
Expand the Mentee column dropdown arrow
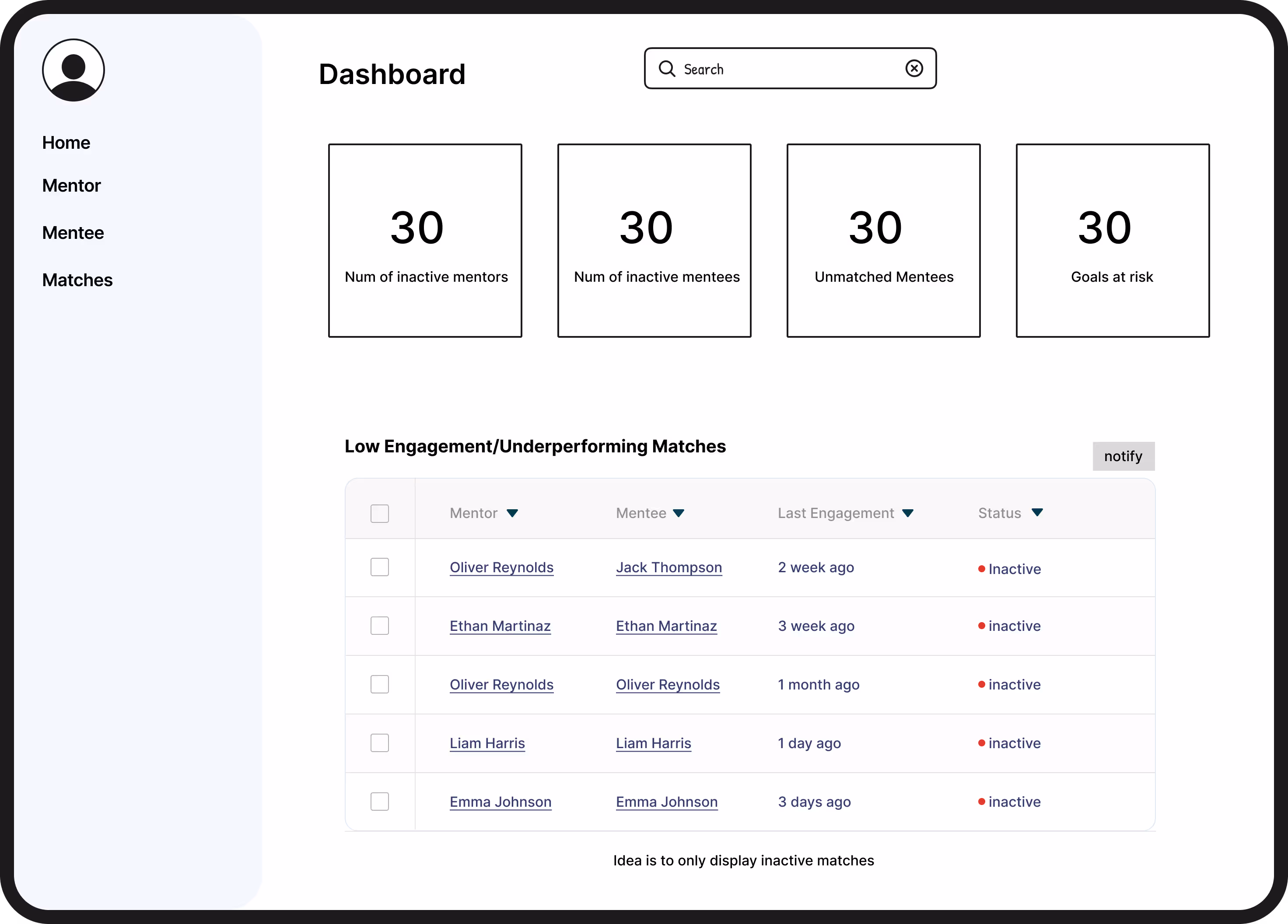pyautogui.click(x=679, y=513)
